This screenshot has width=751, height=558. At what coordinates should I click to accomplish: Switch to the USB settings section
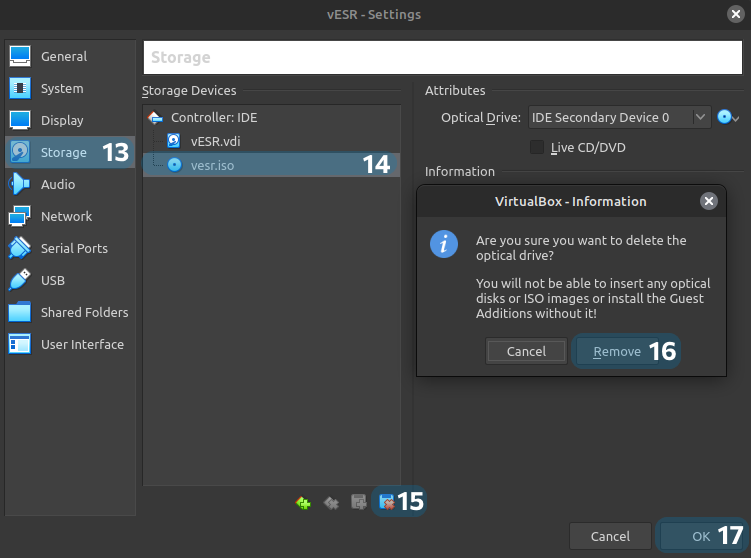(x=53, y=280)
